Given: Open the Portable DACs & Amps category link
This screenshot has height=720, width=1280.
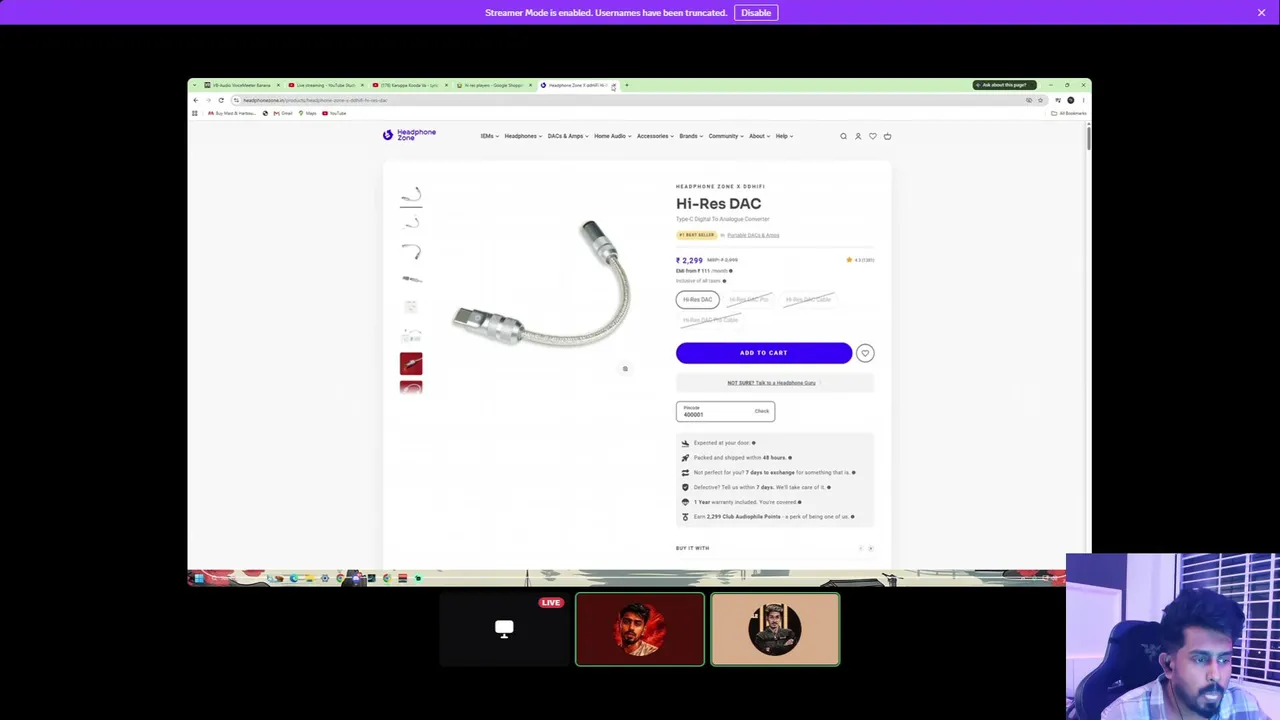Looking at the screenshot, I should (x=753, y=235).
